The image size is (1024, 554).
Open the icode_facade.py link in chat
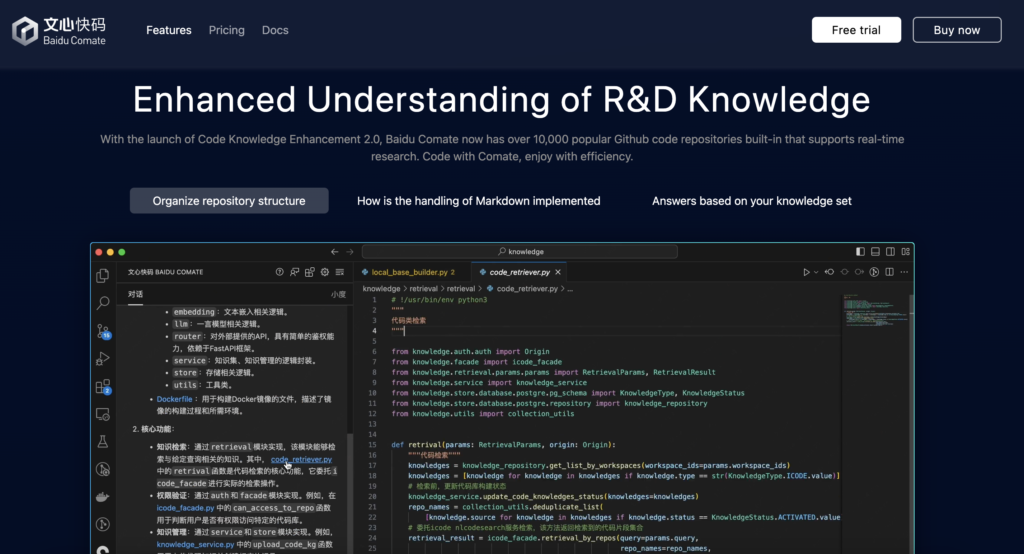coord(185,508)
